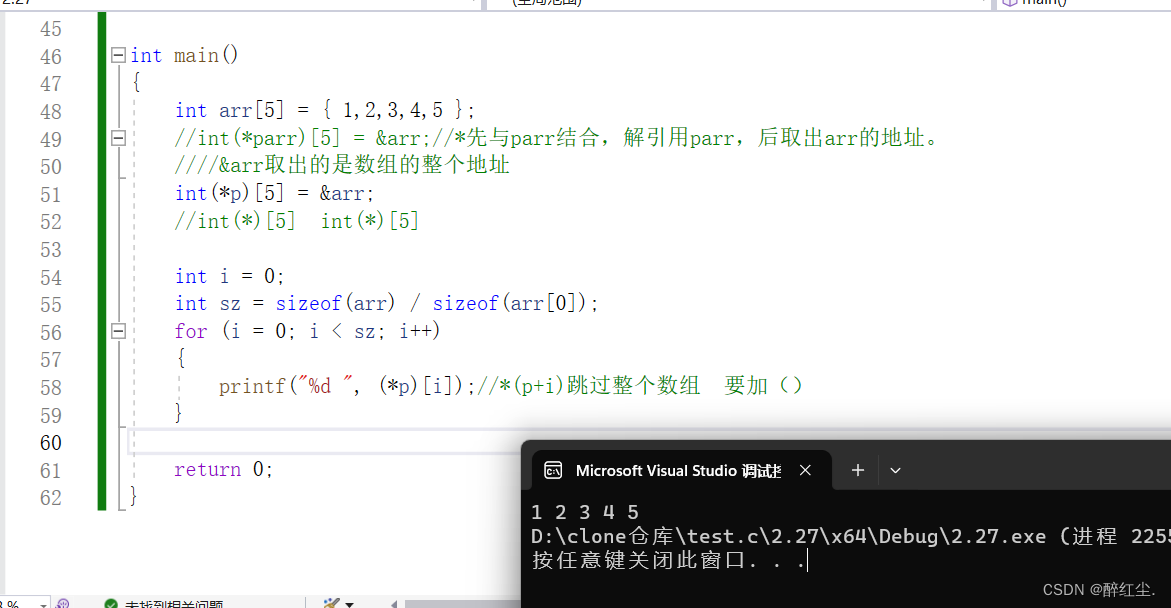Click the green no-issues-found checkmark
The image size is (1171, 608).
point(111,604)
